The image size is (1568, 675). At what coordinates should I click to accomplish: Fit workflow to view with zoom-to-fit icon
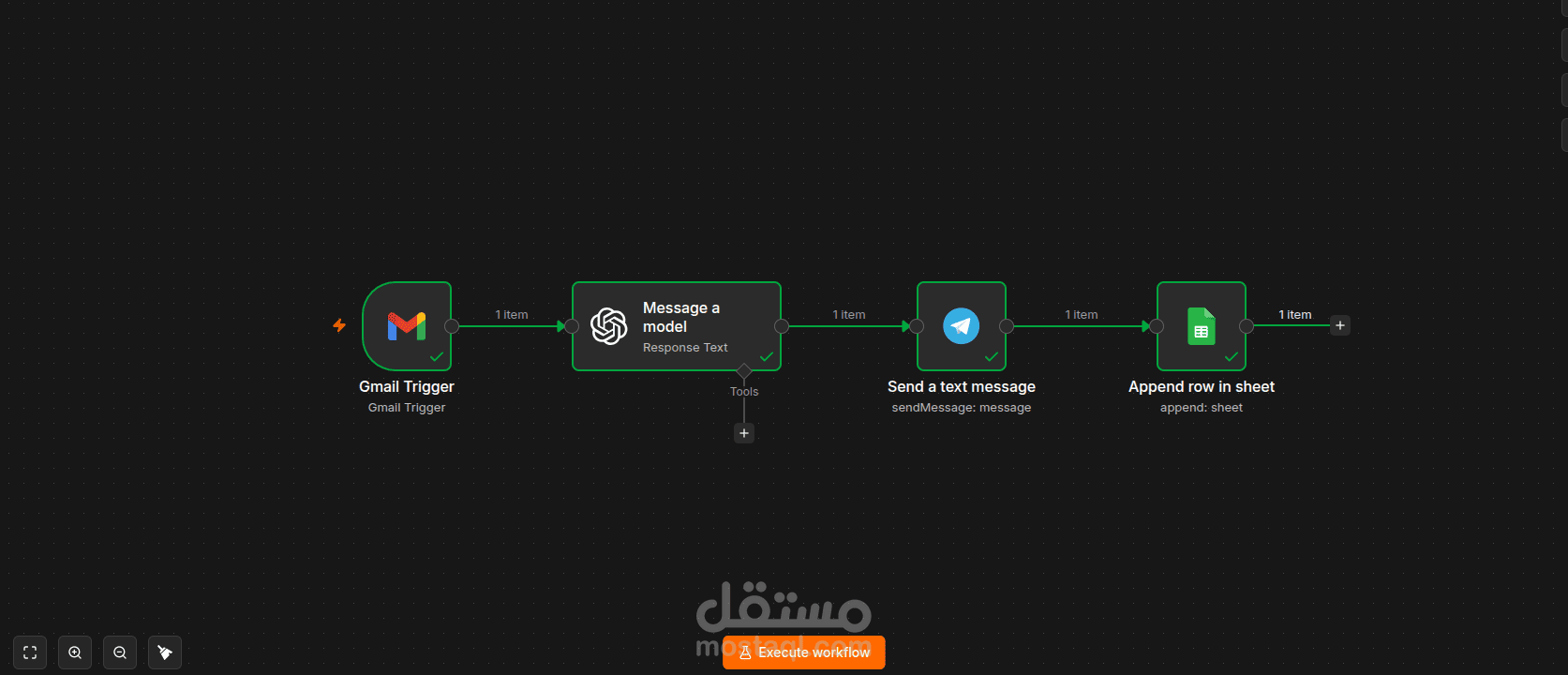[30, 652]
